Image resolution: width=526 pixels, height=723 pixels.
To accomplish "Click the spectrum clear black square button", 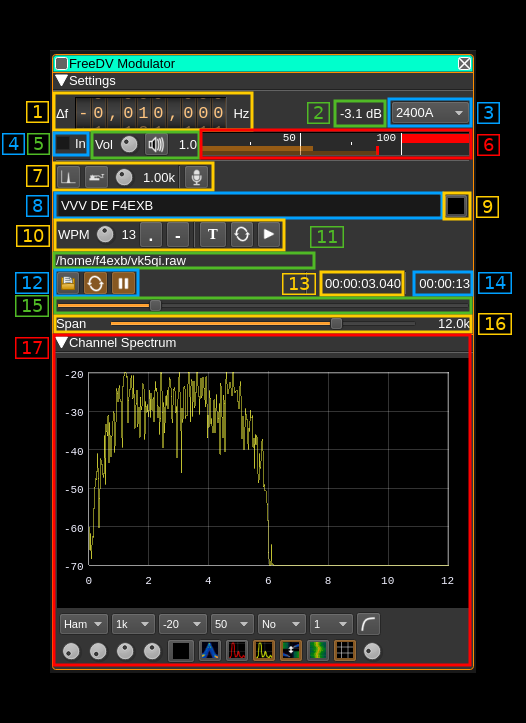I will (181, 651).
